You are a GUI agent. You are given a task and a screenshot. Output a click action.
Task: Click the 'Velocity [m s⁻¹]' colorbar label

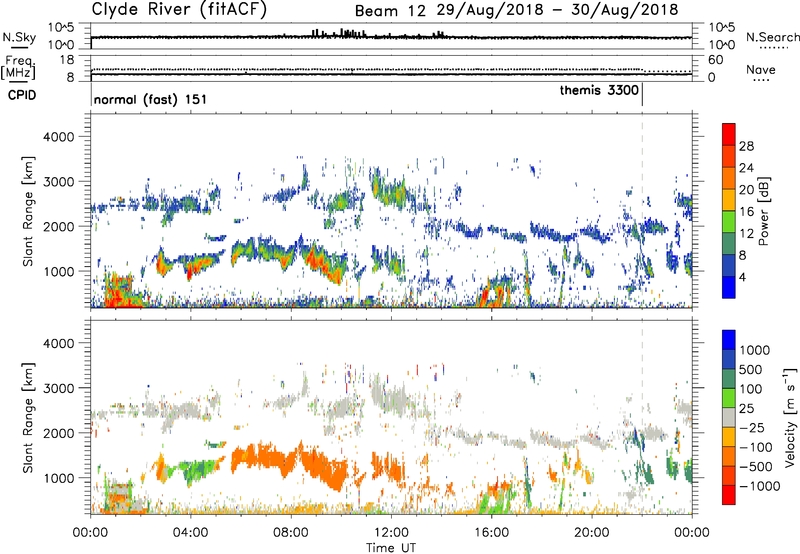coord(790,417)
